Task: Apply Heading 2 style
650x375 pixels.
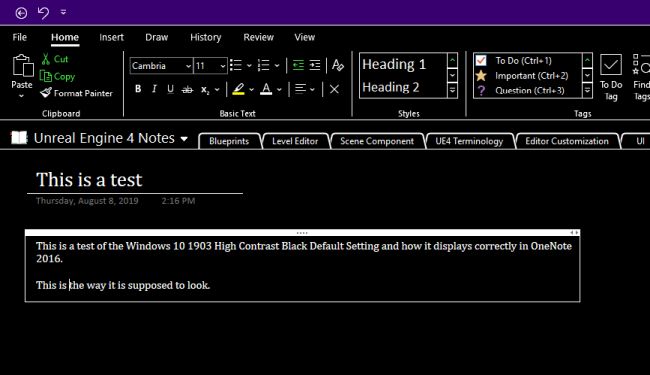Action: coord(390,87)
